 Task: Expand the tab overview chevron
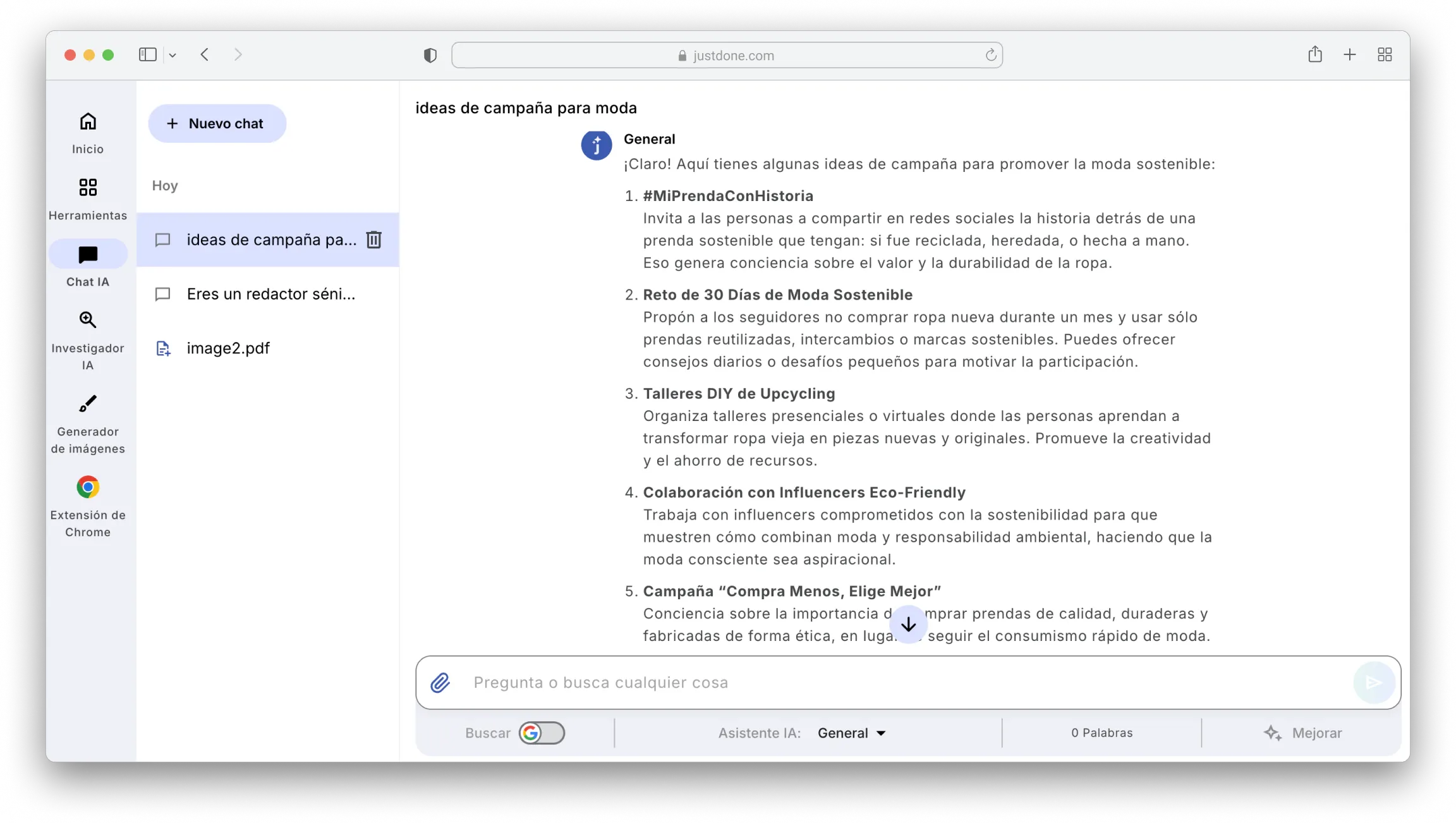click(x=174, y=54)
